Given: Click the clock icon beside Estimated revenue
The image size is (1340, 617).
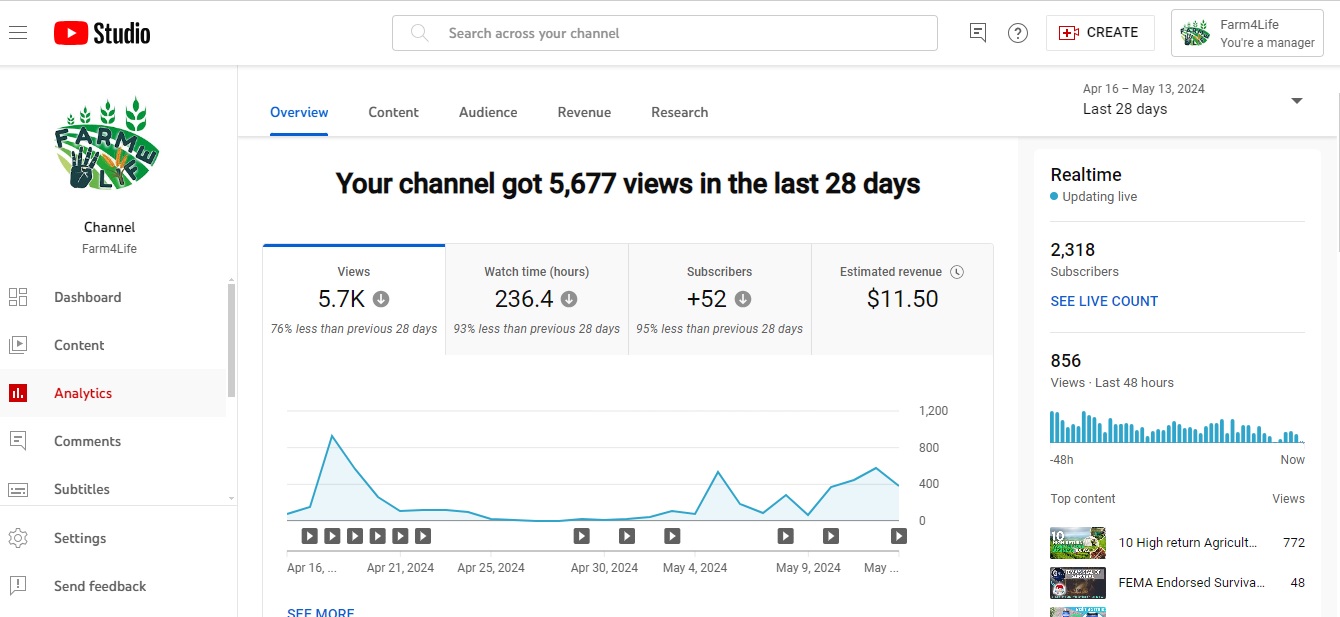Looking at the screenshot, I should (957, 272).
